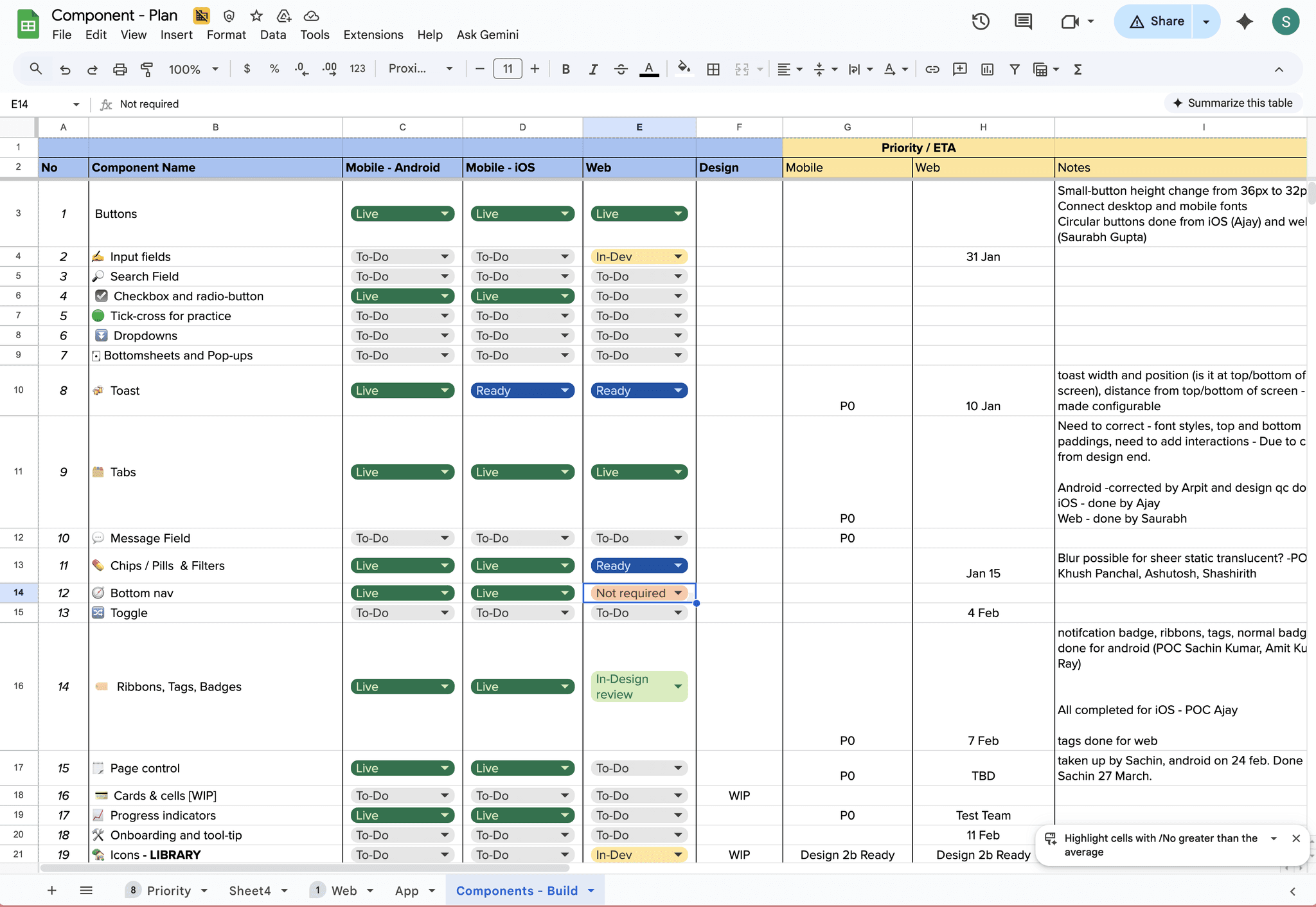Screen dimensions: 1316x907
Task: Open In-Dev dropdown for Input fields
Action: [678, 256]
